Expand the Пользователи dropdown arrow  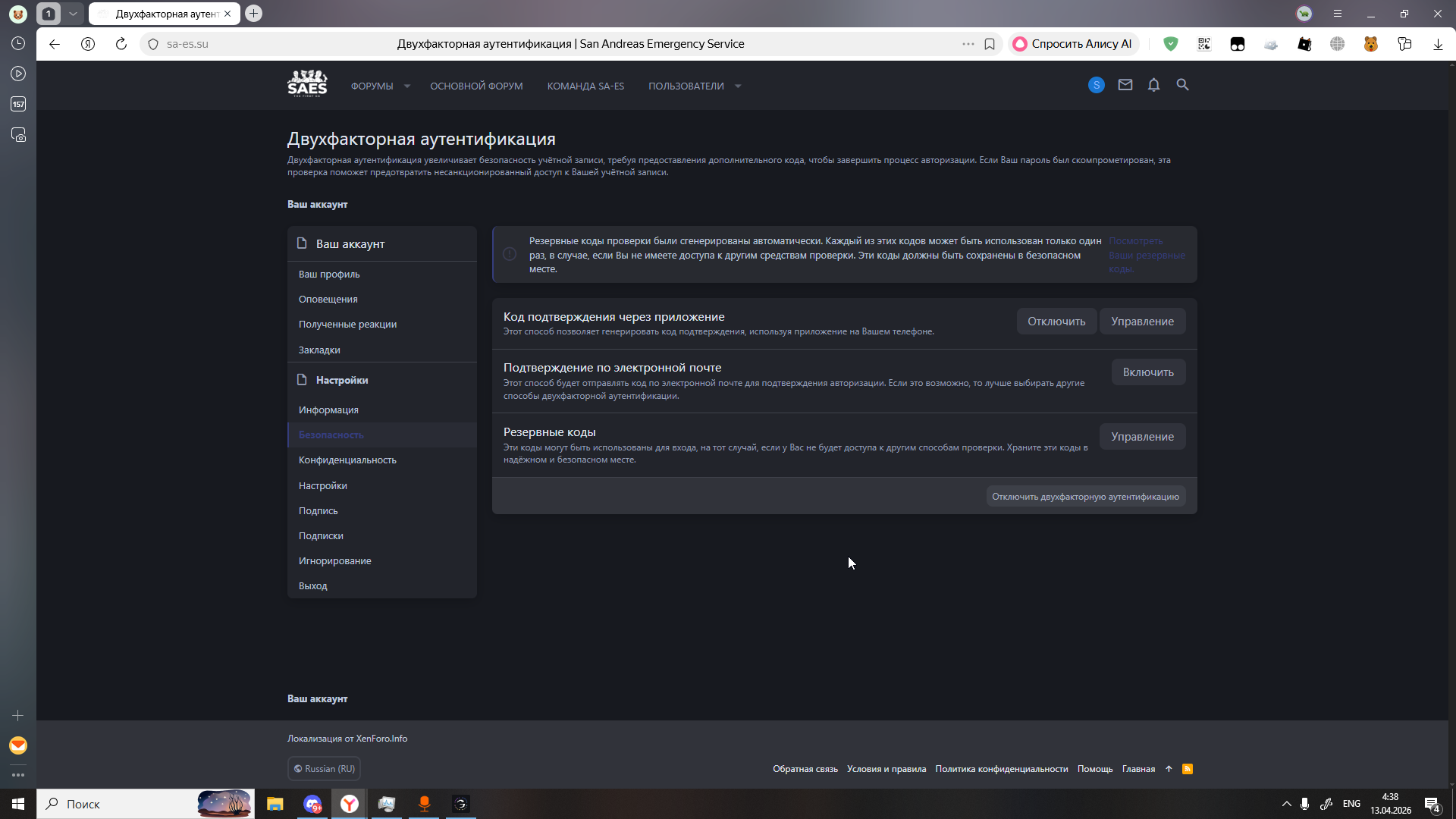(x=738, y=86)
